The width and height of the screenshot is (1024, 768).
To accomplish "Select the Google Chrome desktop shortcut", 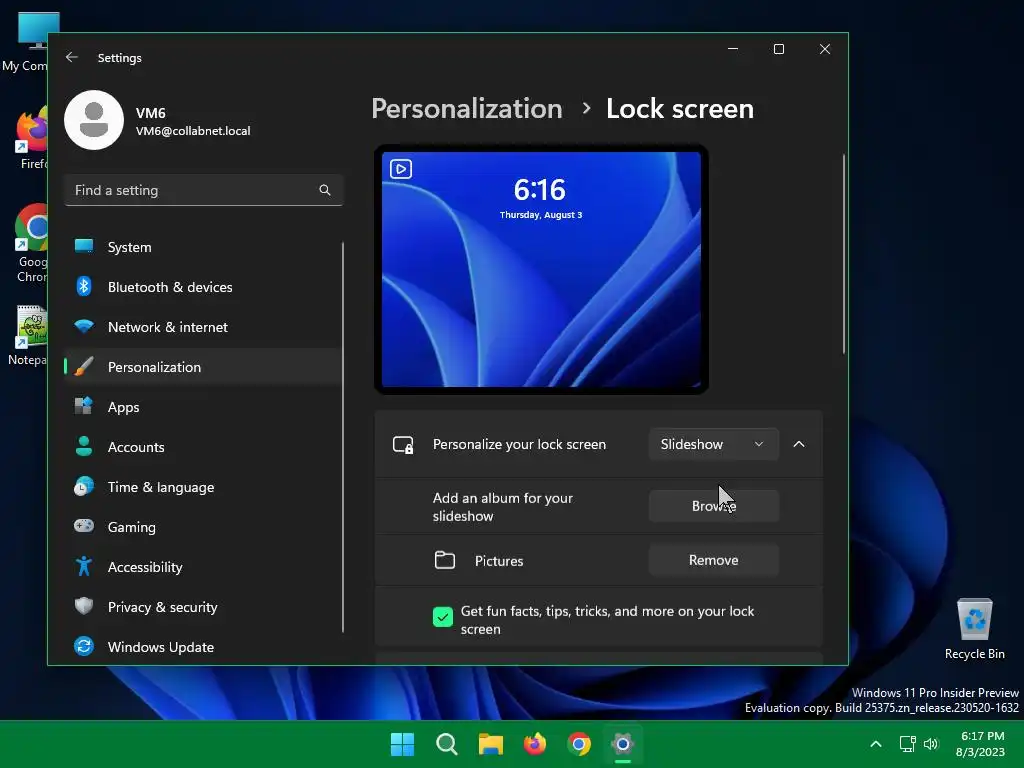I will pyautogui.click(x=31, y=244).
